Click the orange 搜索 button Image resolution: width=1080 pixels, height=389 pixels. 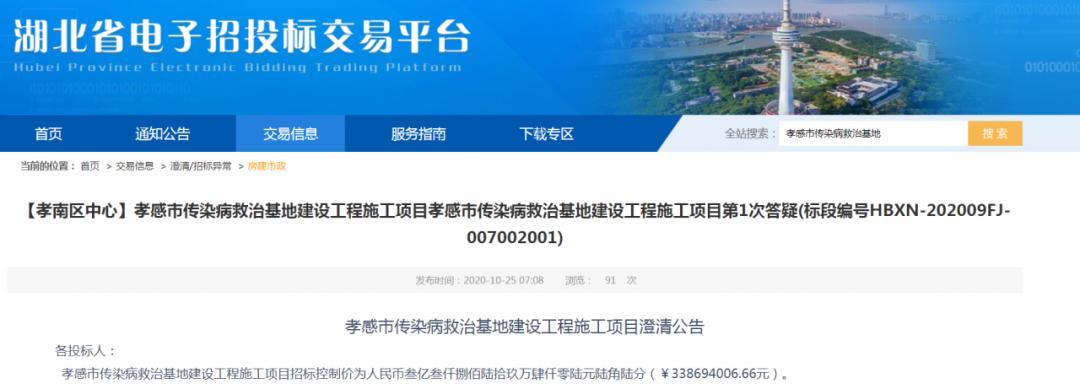pyautogui.click(x=995, y=134)
